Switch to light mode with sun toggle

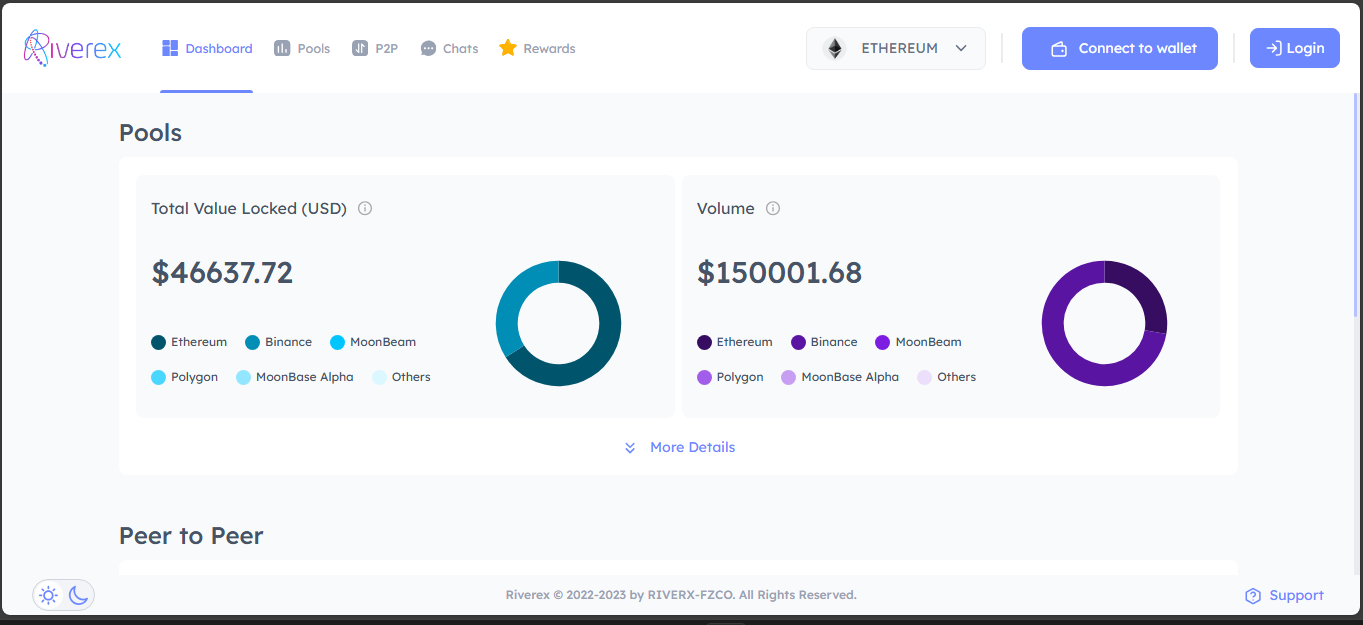coord(48,596)
